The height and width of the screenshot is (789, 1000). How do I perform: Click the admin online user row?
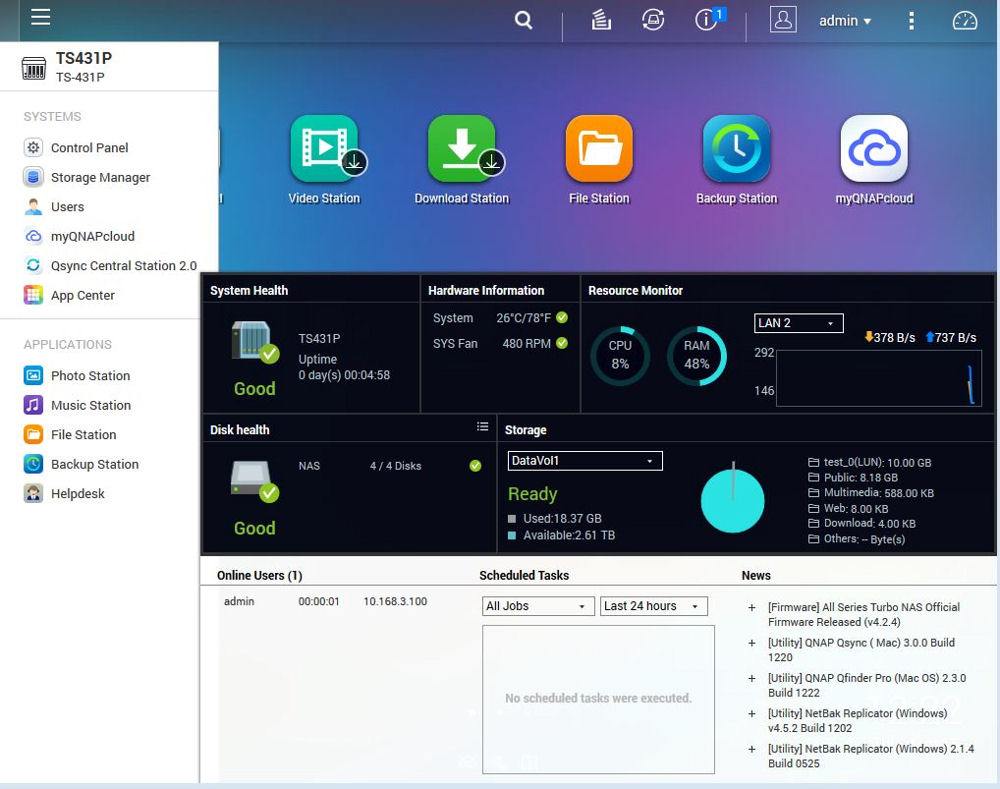(x=325, y=601)
